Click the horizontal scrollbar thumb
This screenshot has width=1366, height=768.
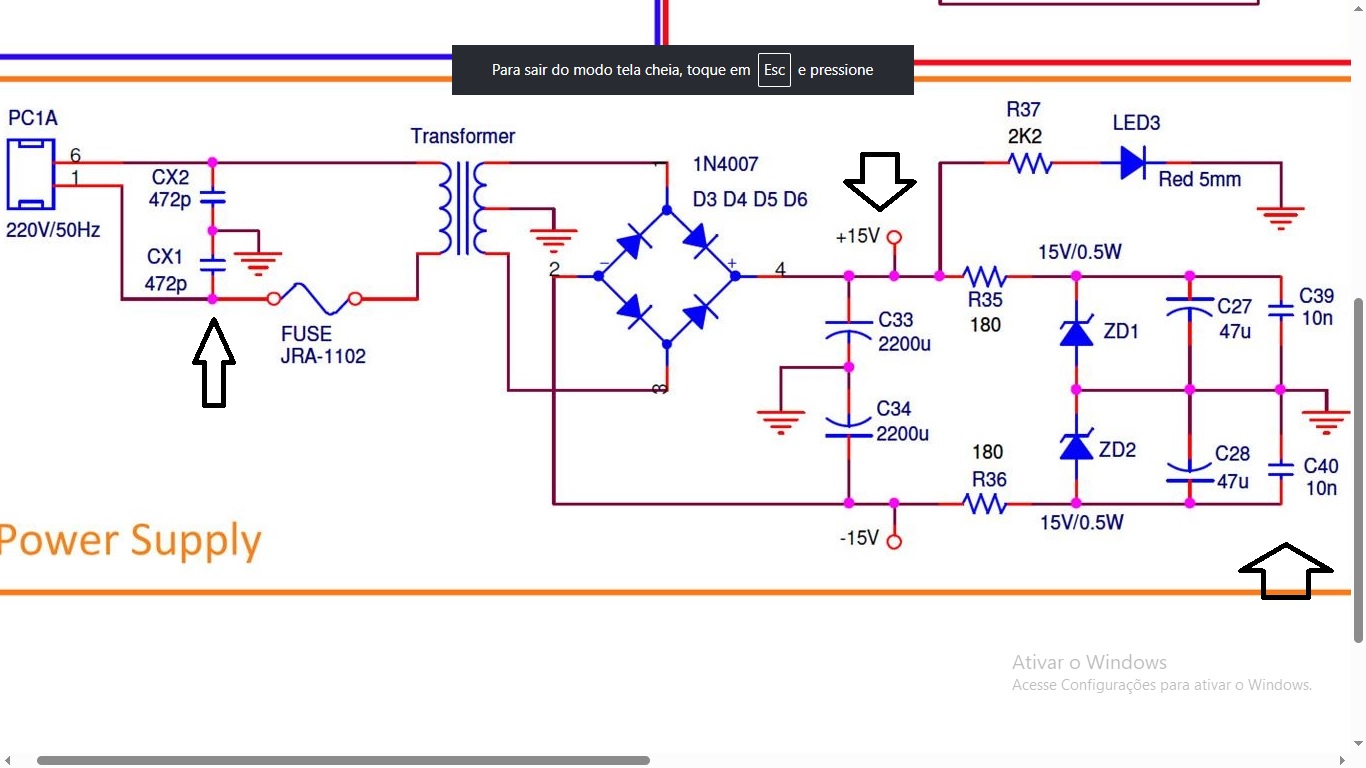pos(343,760)
